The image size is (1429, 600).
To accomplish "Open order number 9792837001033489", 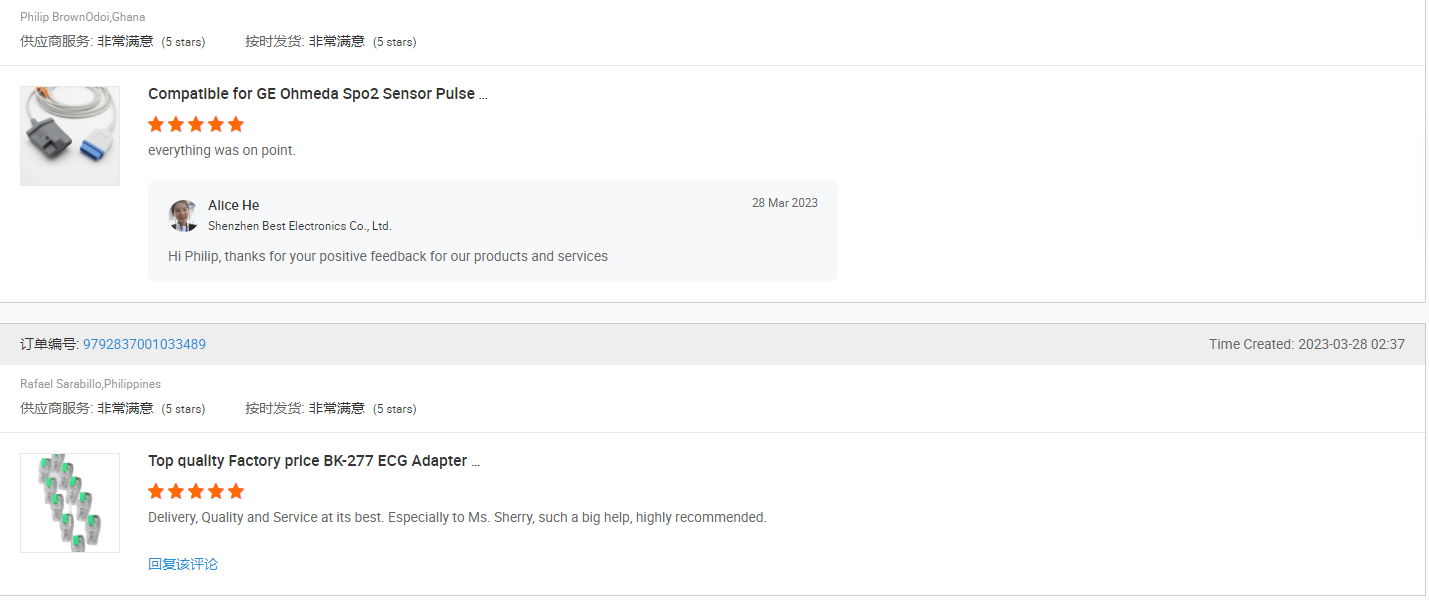I will pyautogui.click(x=144, y=344).
